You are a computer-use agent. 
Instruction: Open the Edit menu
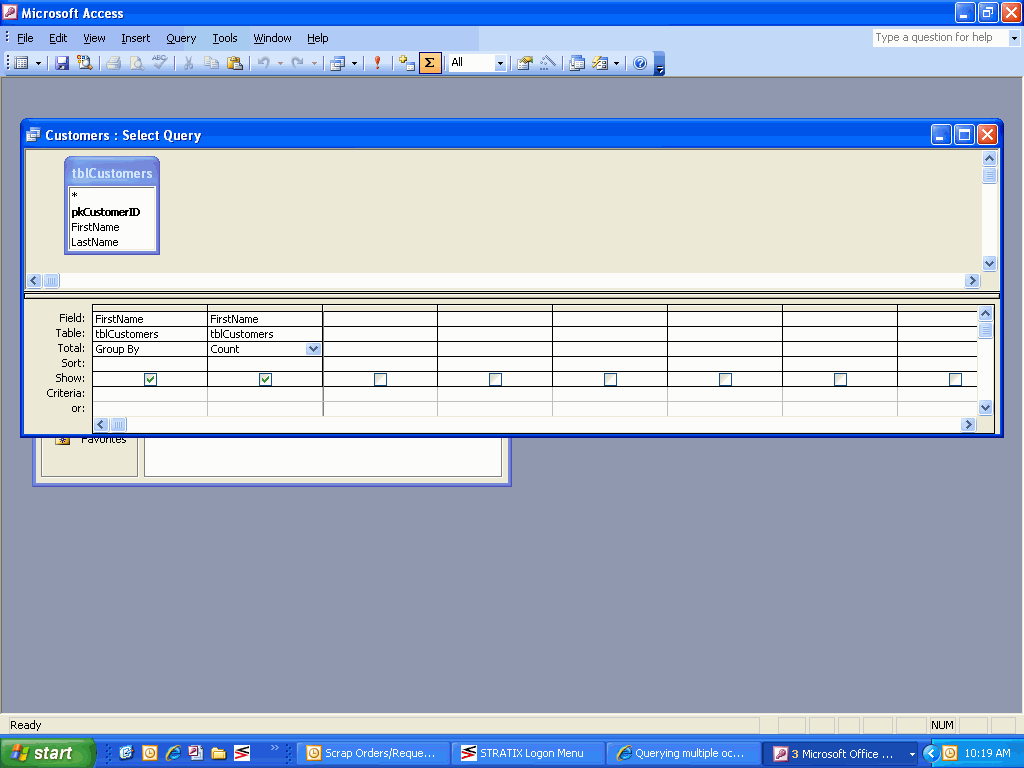click(x=58, y=38)
